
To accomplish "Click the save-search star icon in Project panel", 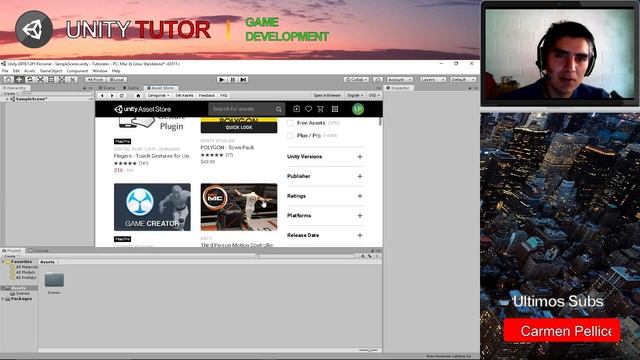I will tap(377, 256).
